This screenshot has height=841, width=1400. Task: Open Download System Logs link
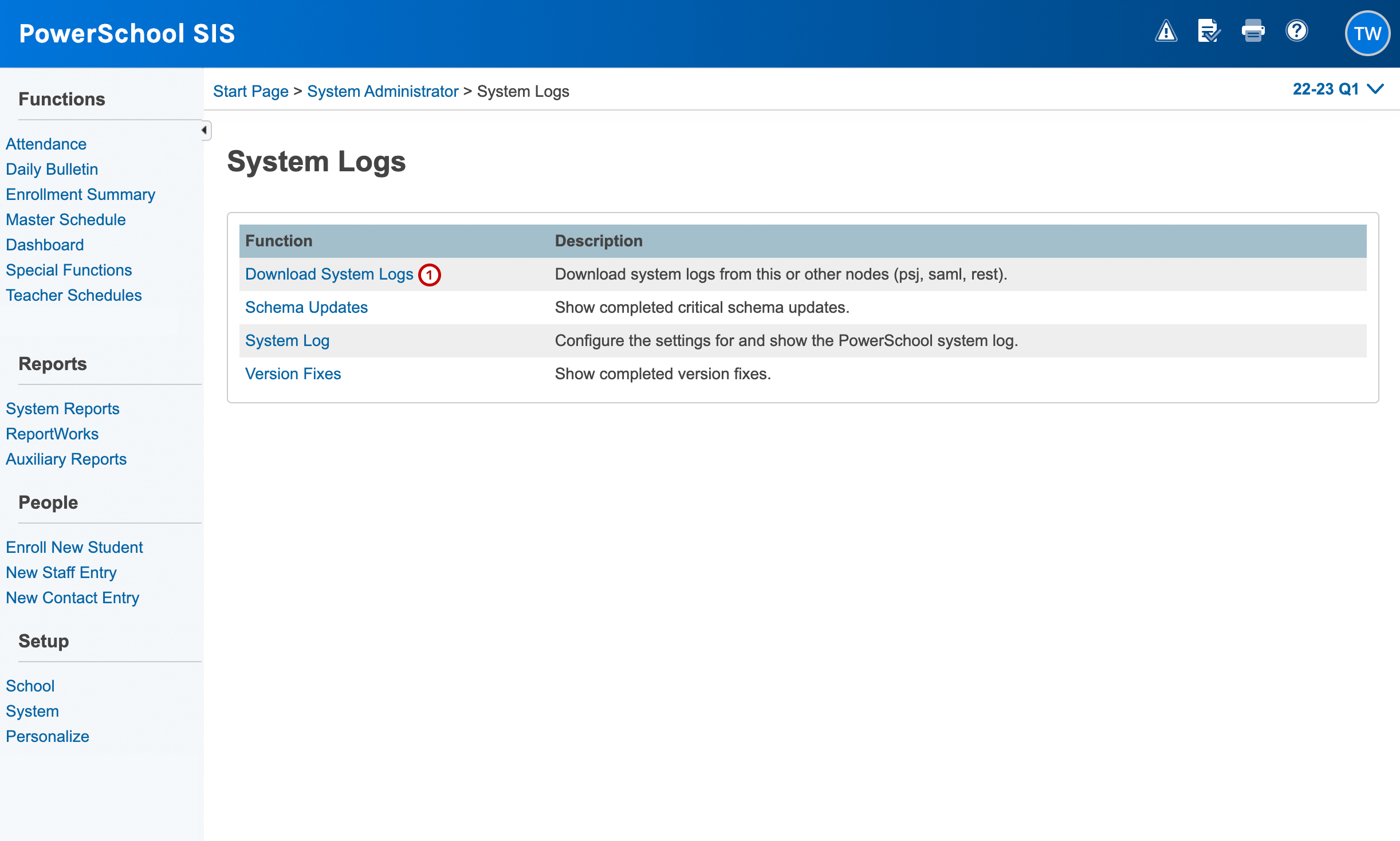click(329, 274)
